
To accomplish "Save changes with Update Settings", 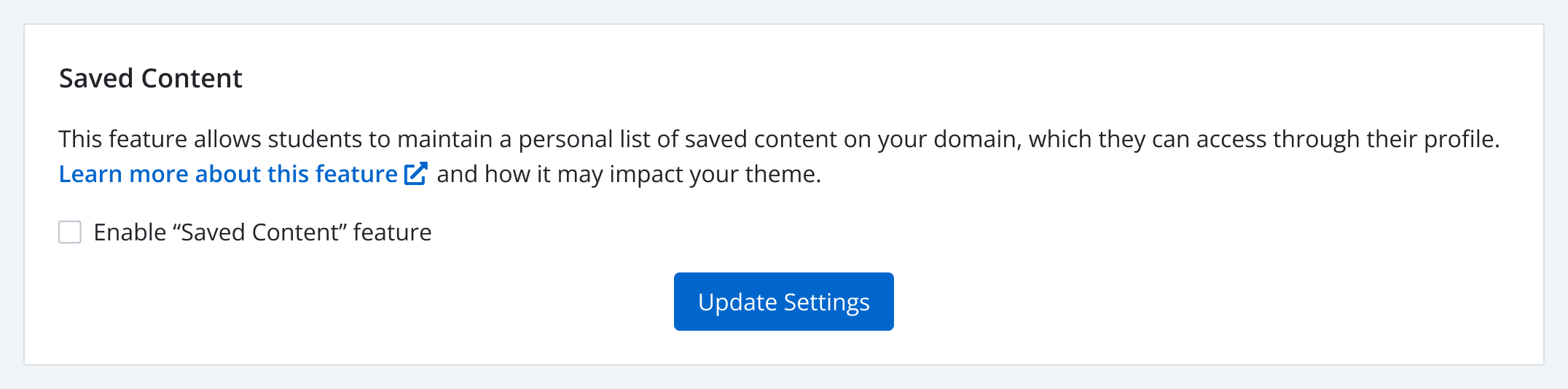I will click(x=783, y=302).
